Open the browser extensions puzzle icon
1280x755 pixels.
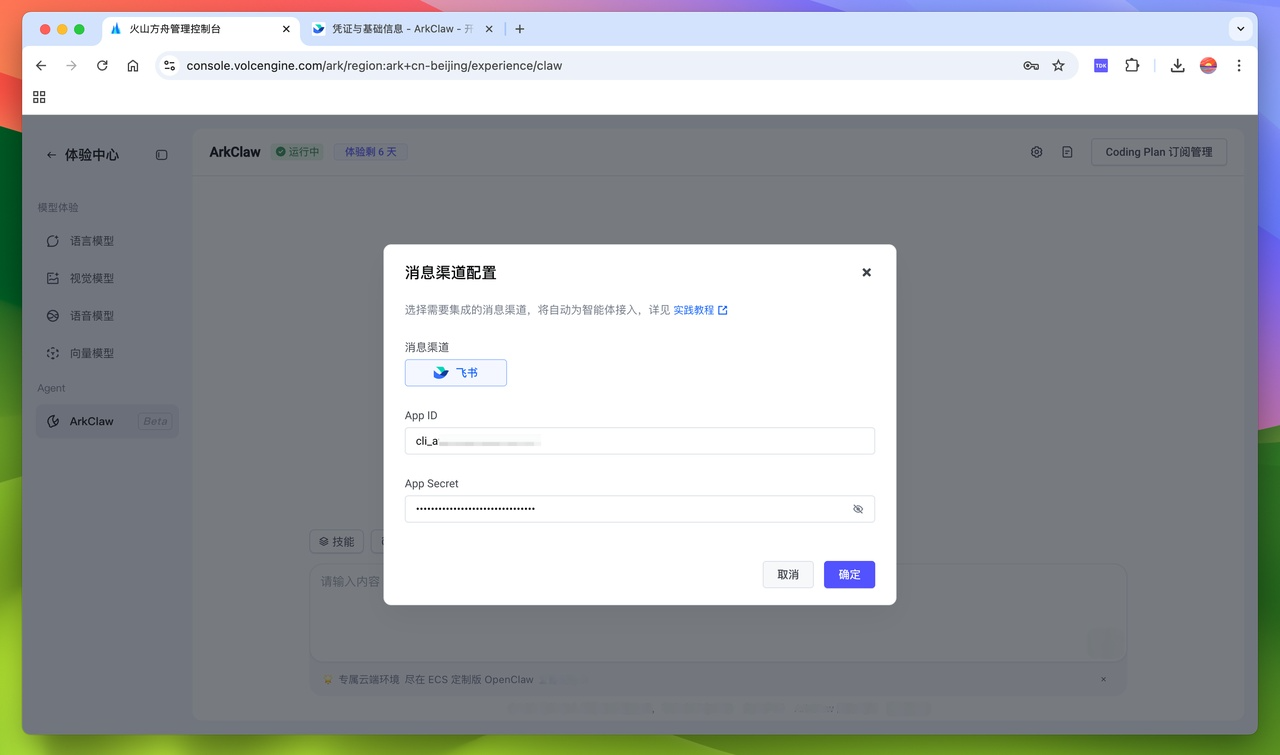click(1132, 65)
